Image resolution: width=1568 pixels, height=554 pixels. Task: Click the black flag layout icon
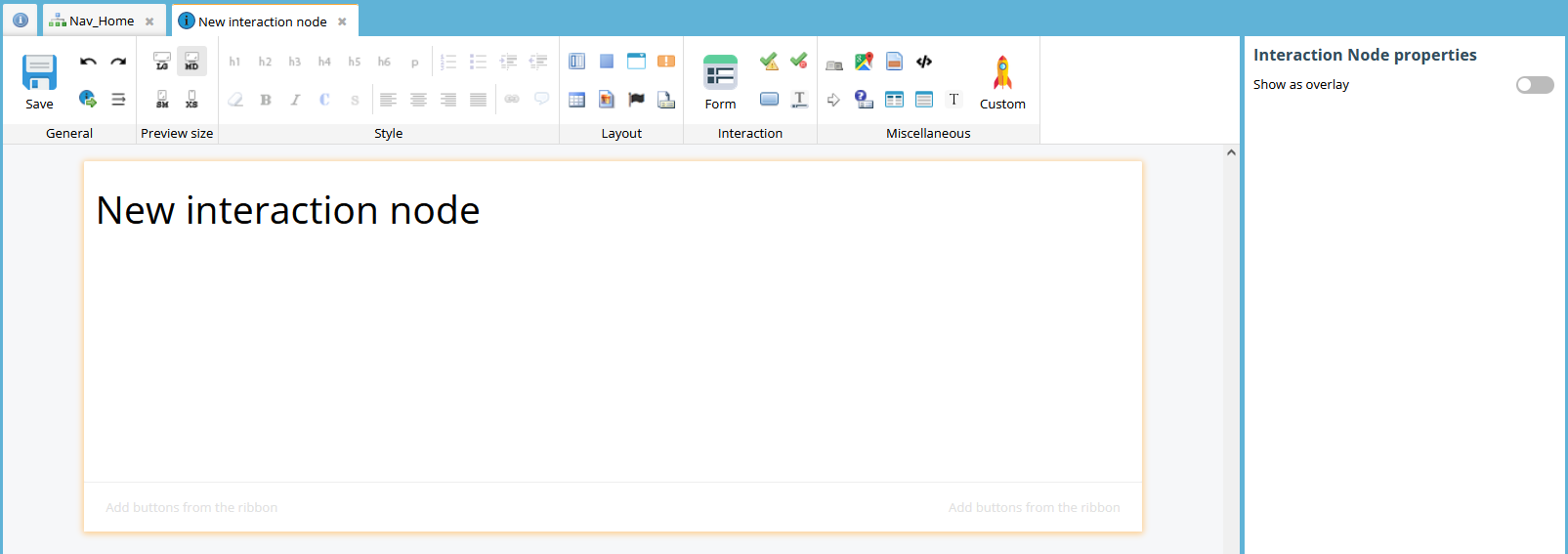[636, 100]
